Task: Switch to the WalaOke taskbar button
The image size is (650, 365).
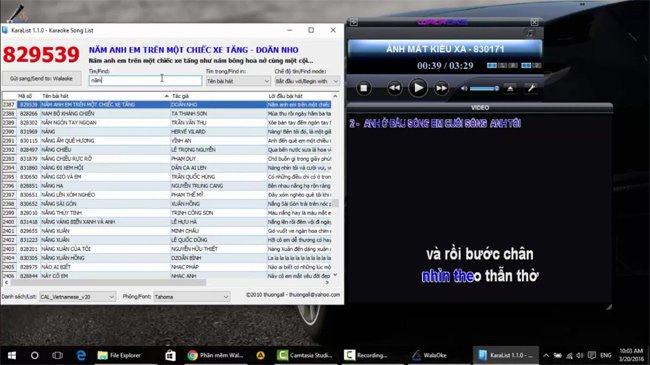Action: (x=429, y=355)
